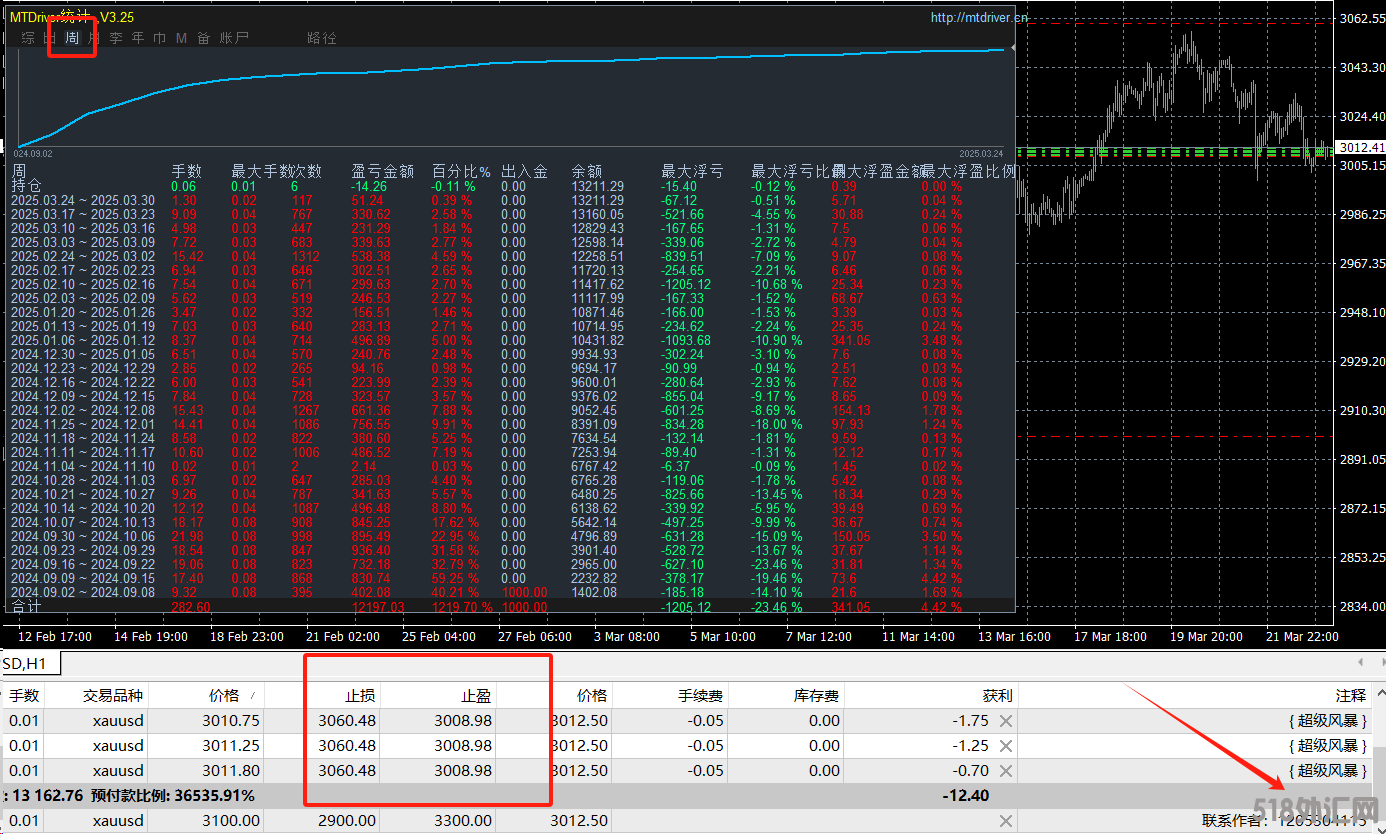Select the SD,H1 chart tab
This screenshot has height=834, width=1386.
pyautogui.click(x=30, y=663)
